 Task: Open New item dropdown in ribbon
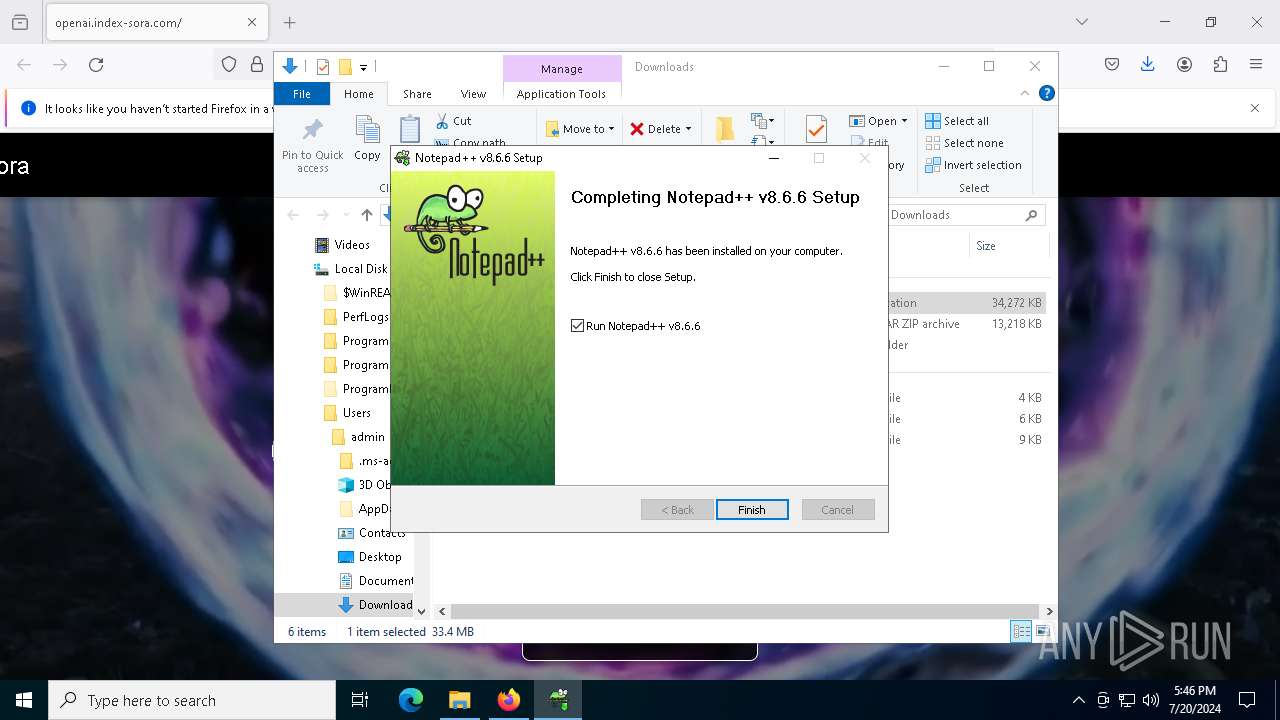point(763,121)
